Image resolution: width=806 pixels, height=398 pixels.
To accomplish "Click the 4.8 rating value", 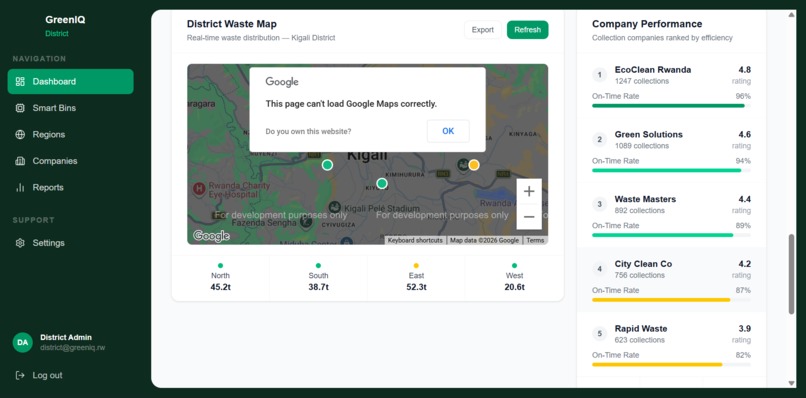I will tap(744, 70).
